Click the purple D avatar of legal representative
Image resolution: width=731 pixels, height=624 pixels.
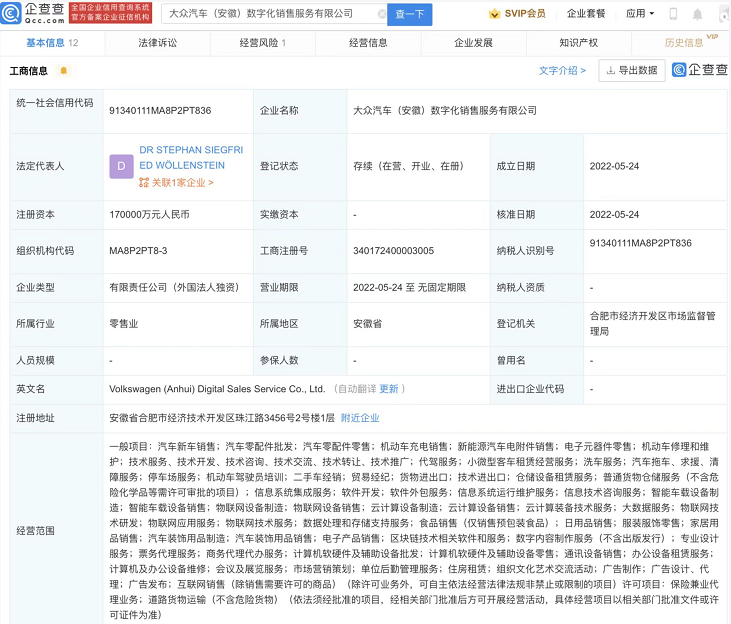pyautogui.click(x=121, y=166)
